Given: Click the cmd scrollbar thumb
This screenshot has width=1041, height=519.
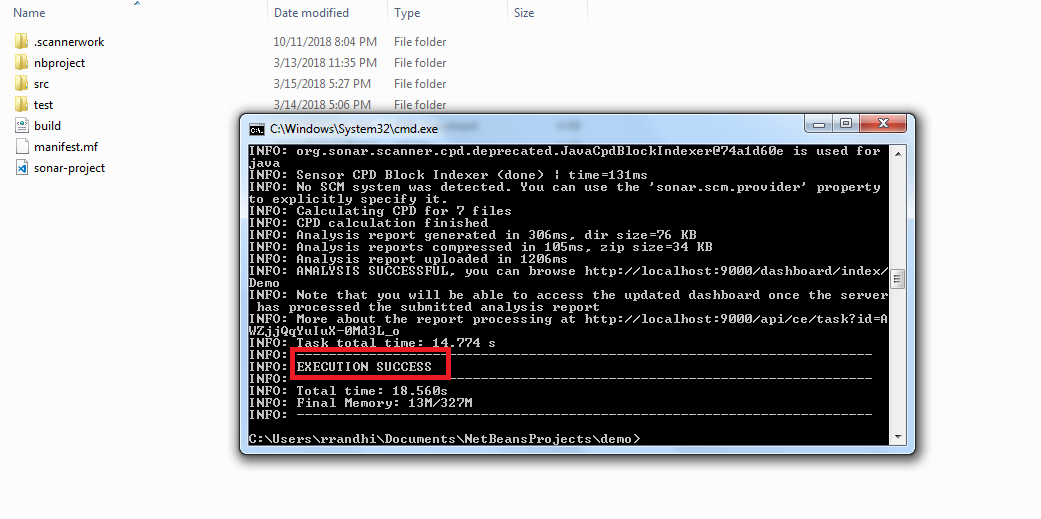Looking at the screenshot, I should pos(898,278).
